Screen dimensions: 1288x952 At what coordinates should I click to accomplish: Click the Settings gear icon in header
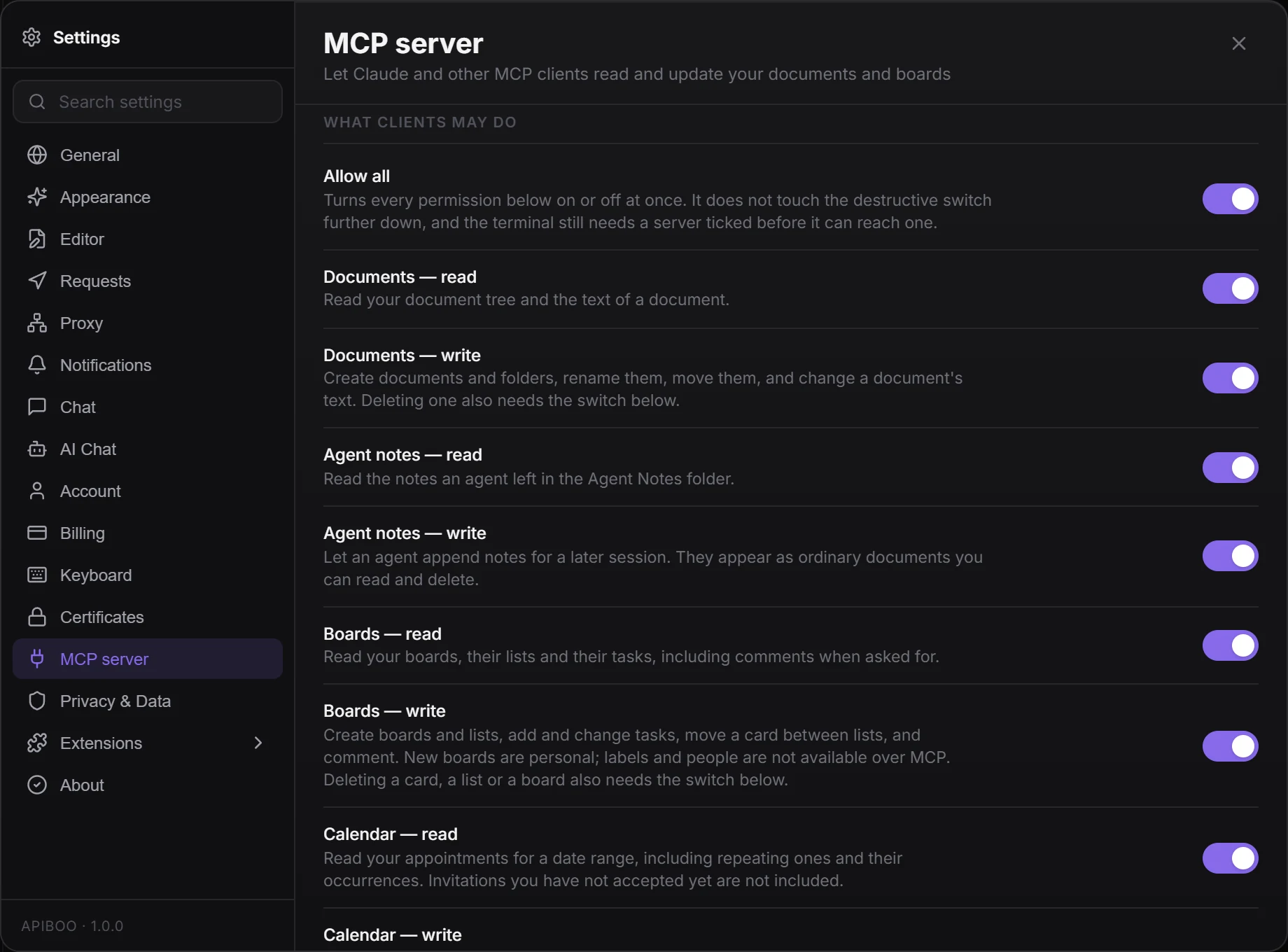[x=31, y=37]
